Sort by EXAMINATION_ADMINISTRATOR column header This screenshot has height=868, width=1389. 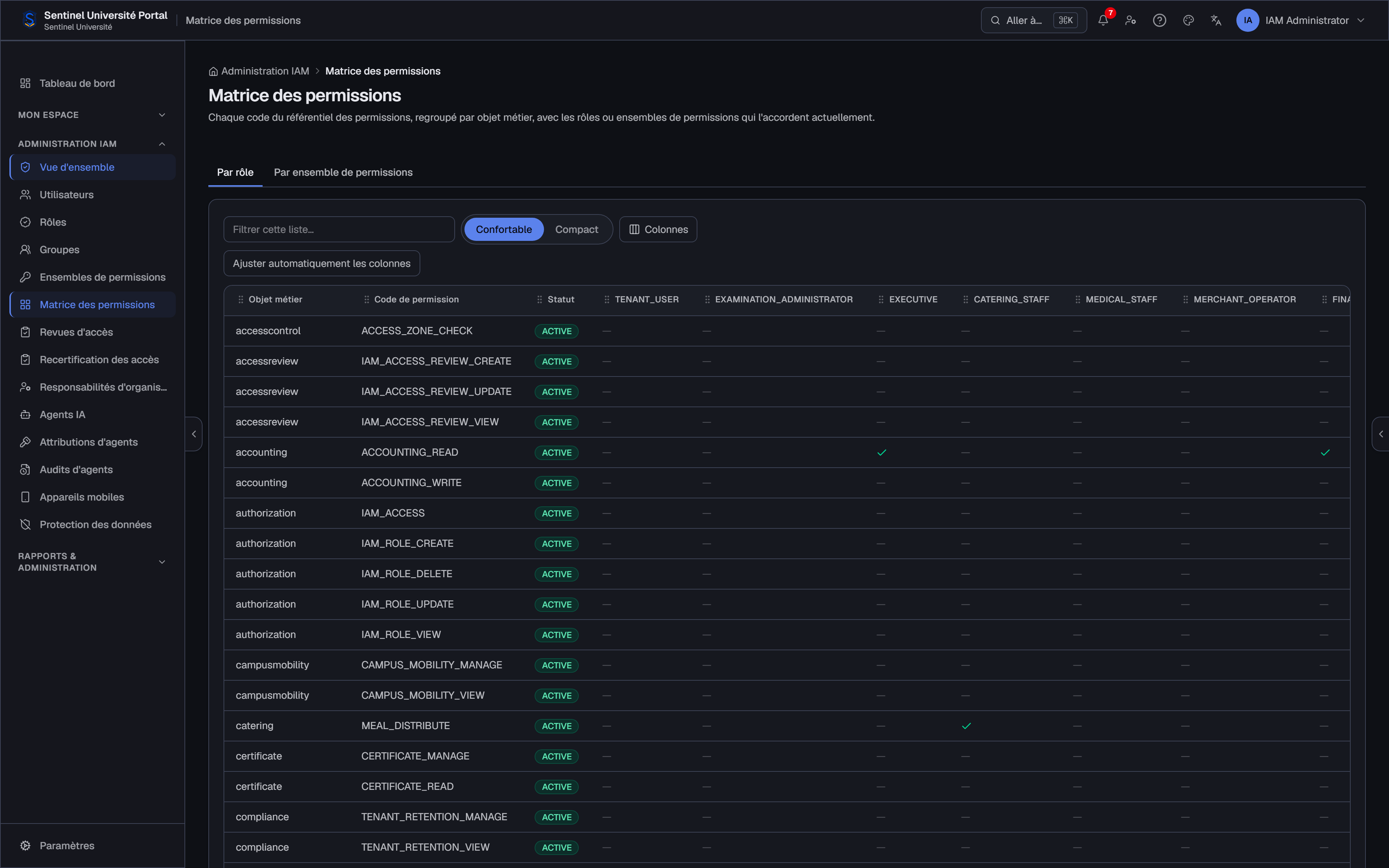tap(783, 300)
